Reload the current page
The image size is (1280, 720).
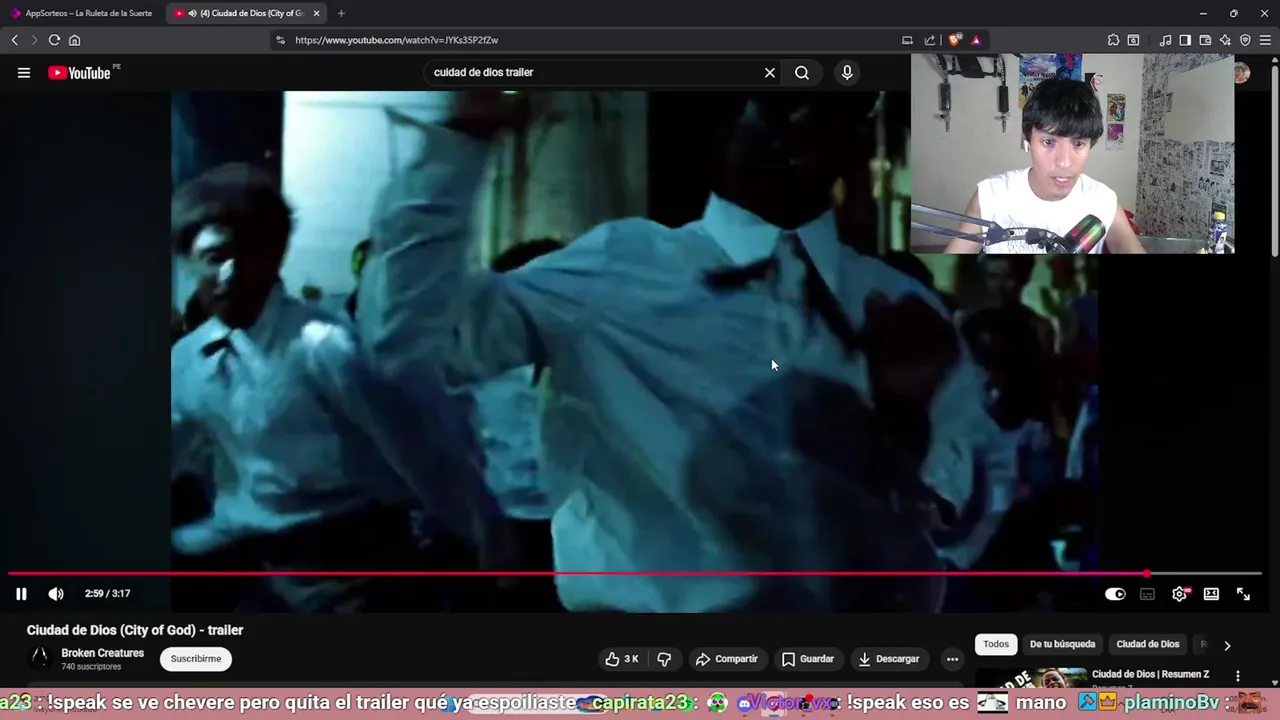[54, 40]
